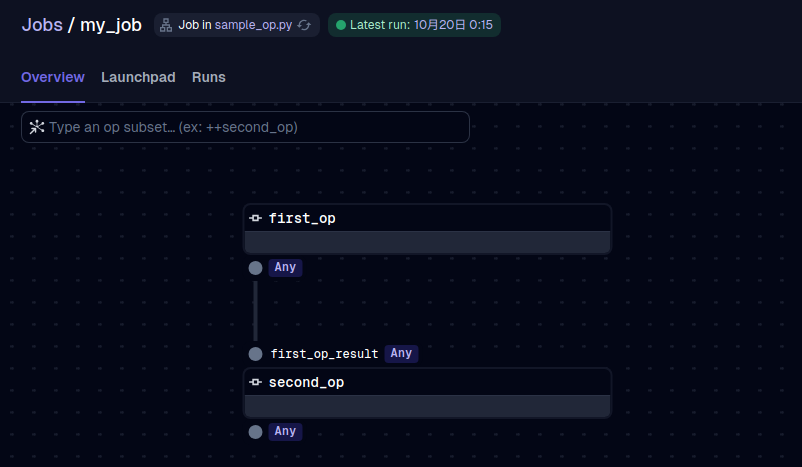
Task: Click the grey body area of first_op
Action: pos(428,242)
